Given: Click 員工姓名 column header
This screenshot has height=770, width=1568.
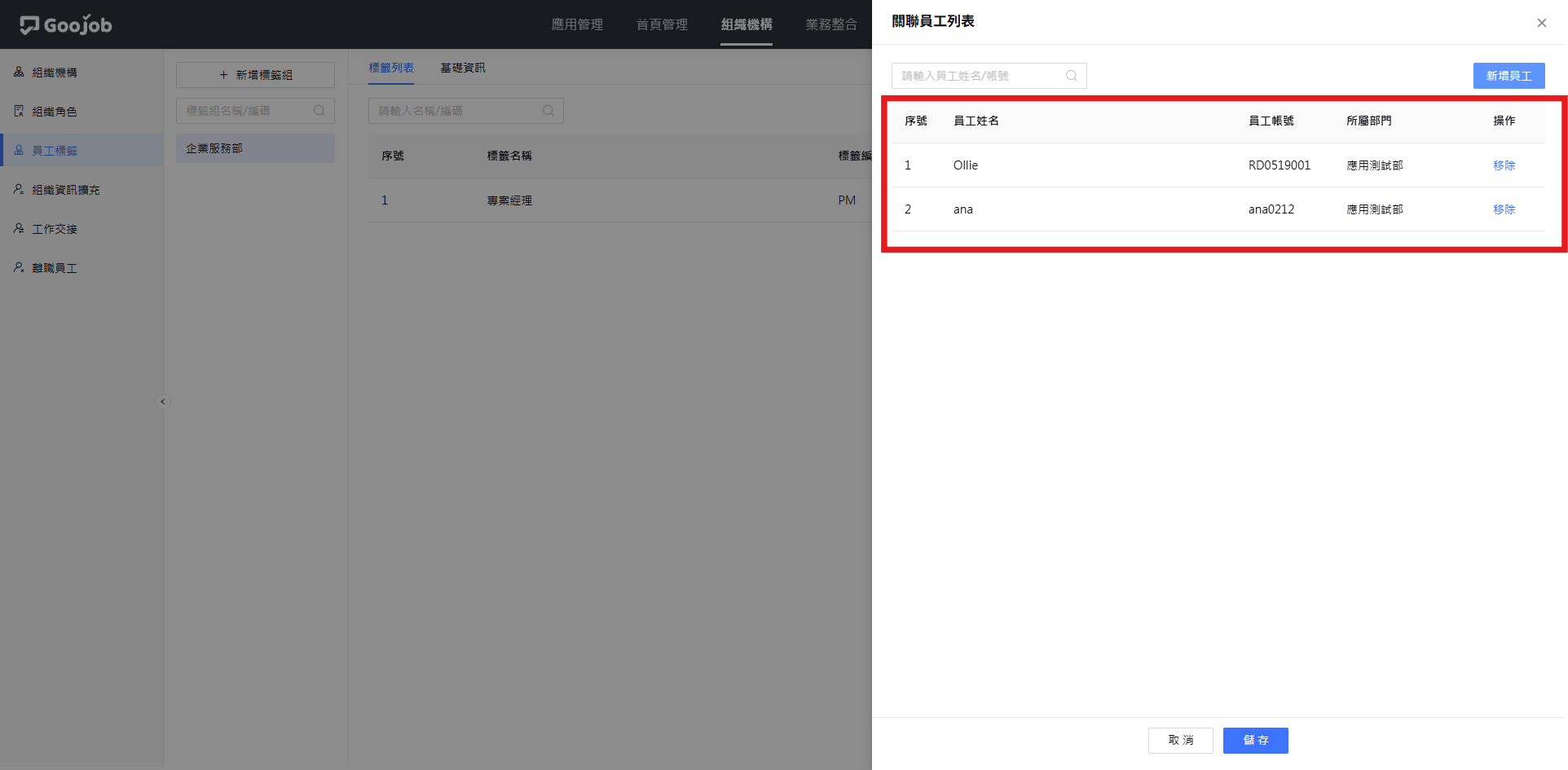Looking at the screenshot, I should click(976, 121).
